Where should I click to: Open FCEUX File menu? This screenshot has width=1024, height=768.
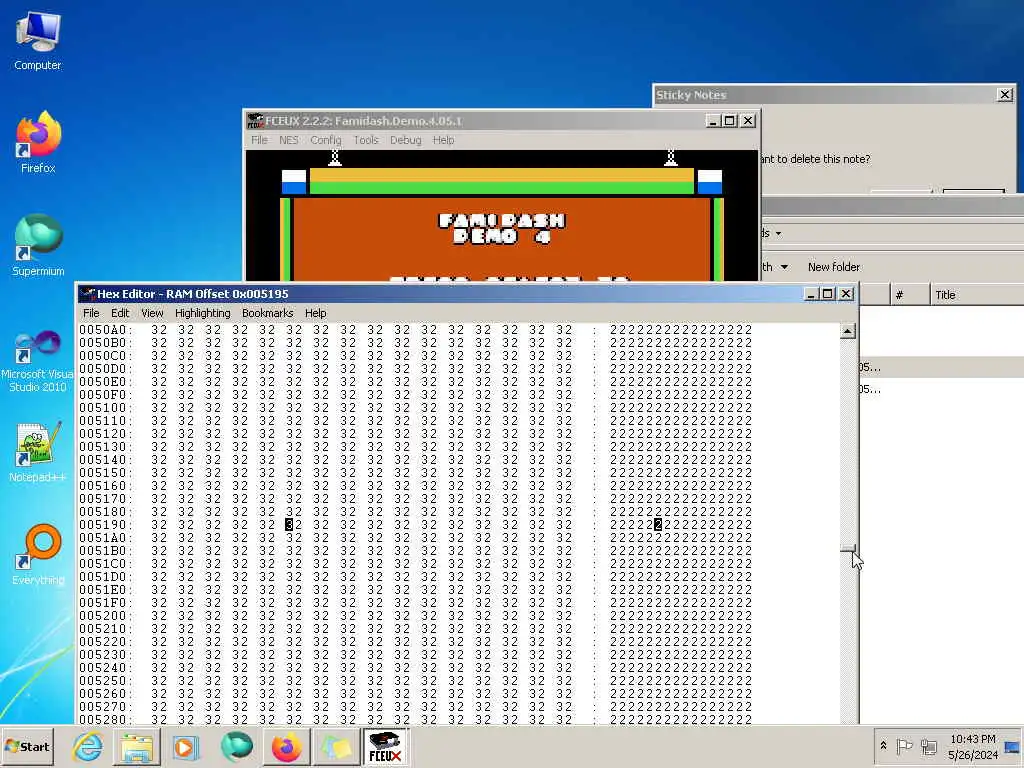point(259,140)
